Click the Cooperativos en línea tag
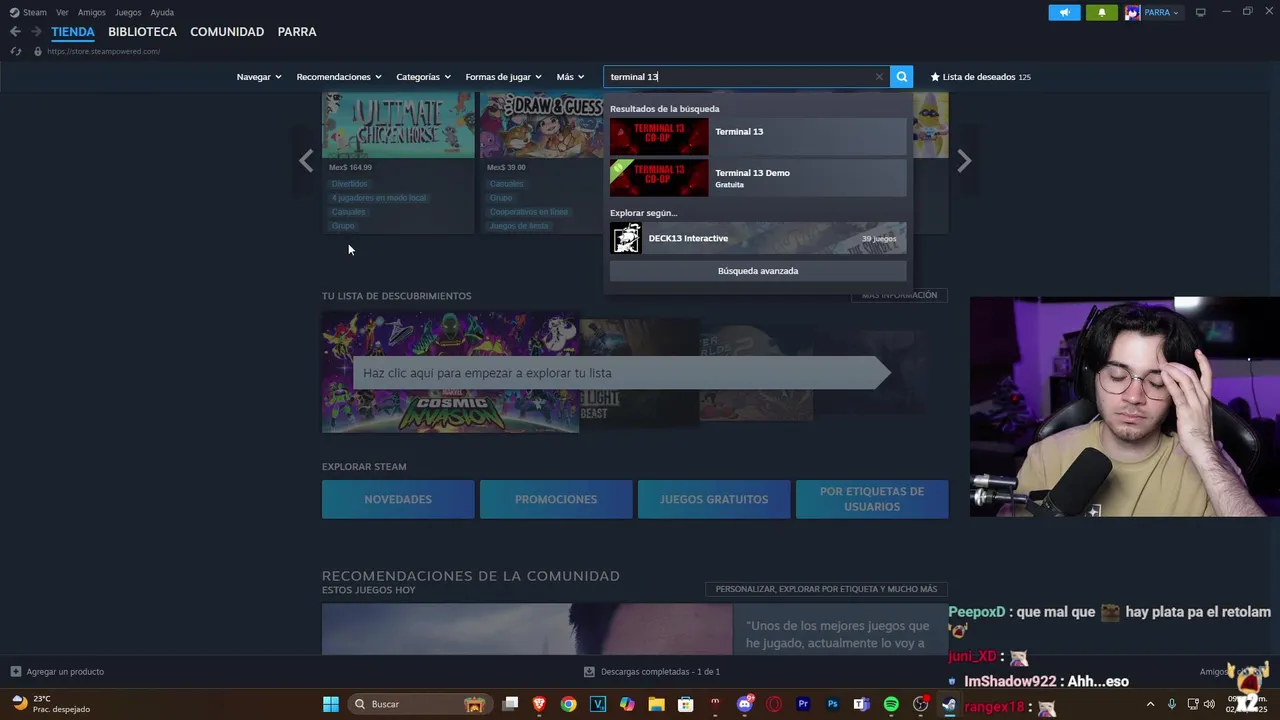 (529, 212)
